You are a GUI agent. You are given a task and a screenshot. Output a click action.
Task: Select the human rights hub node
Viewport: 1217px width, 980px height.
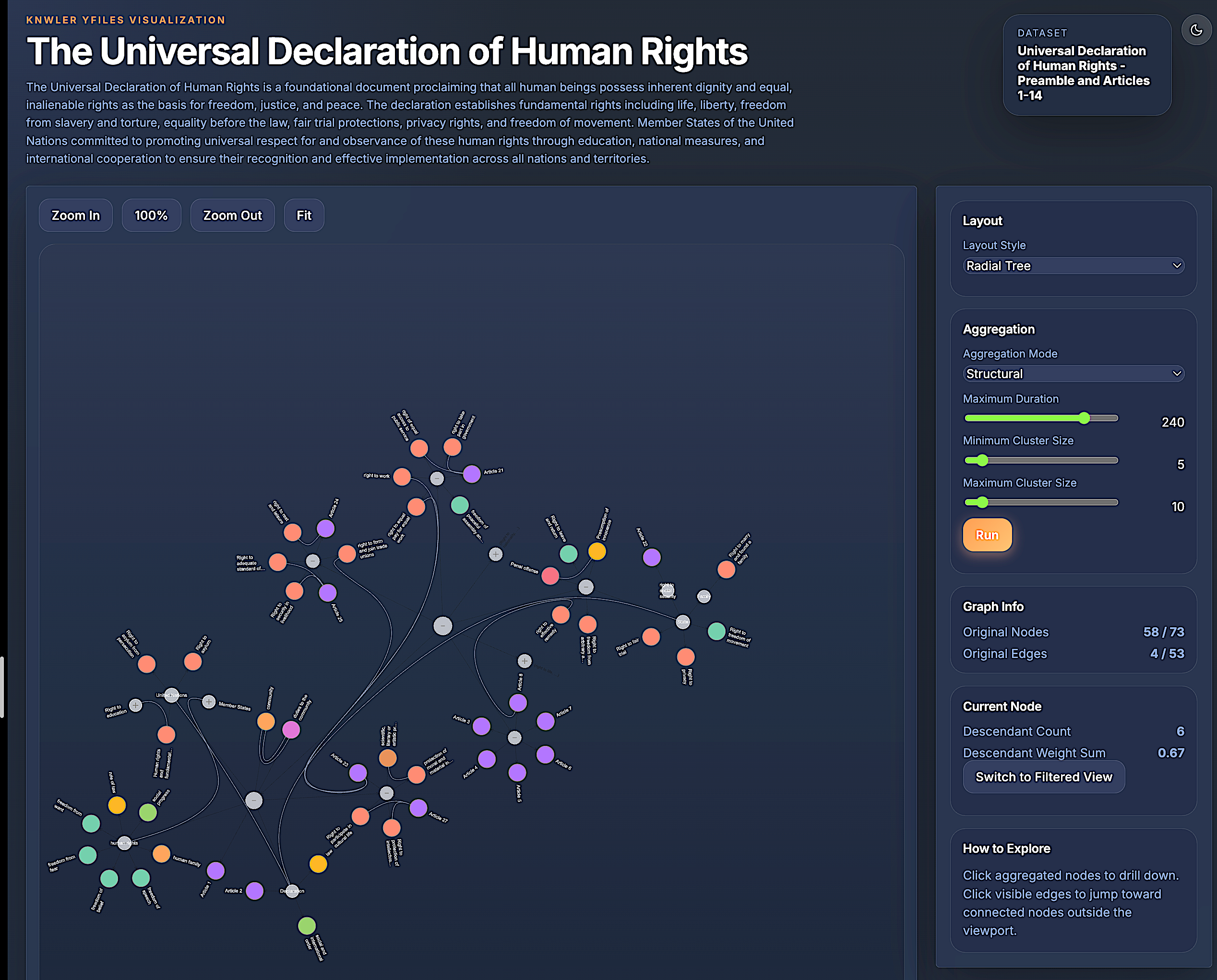point(124,843)
